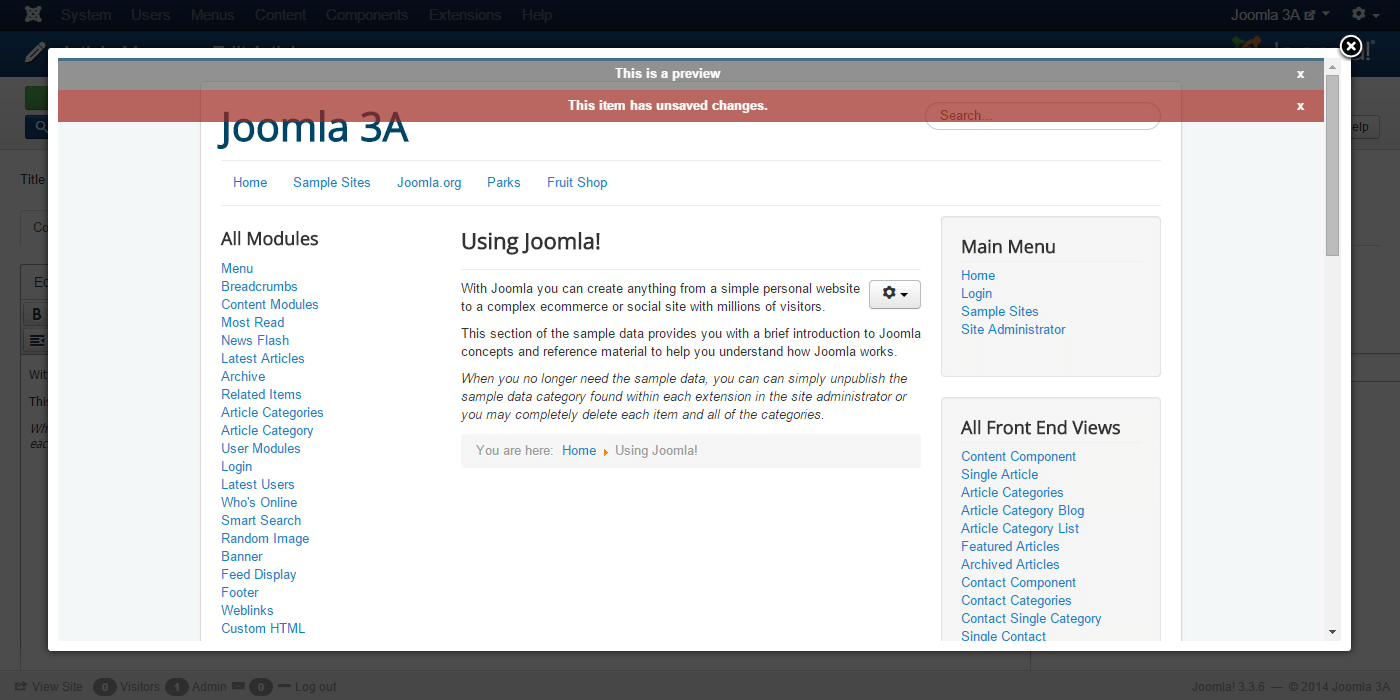1400x700 pixels.
Task: Open the Menu link under All Modules
Action: [237, 269]
